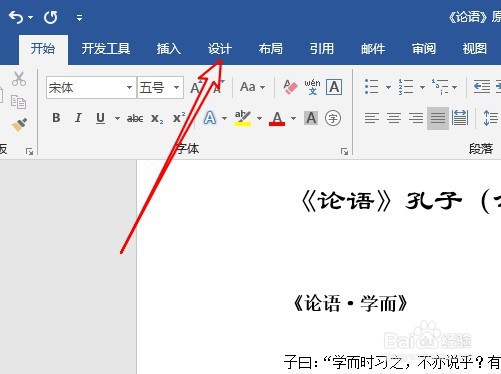Expand the font name dropdown list
The height and width of the screenshot is (374, 501).
[x=129, y=88]
